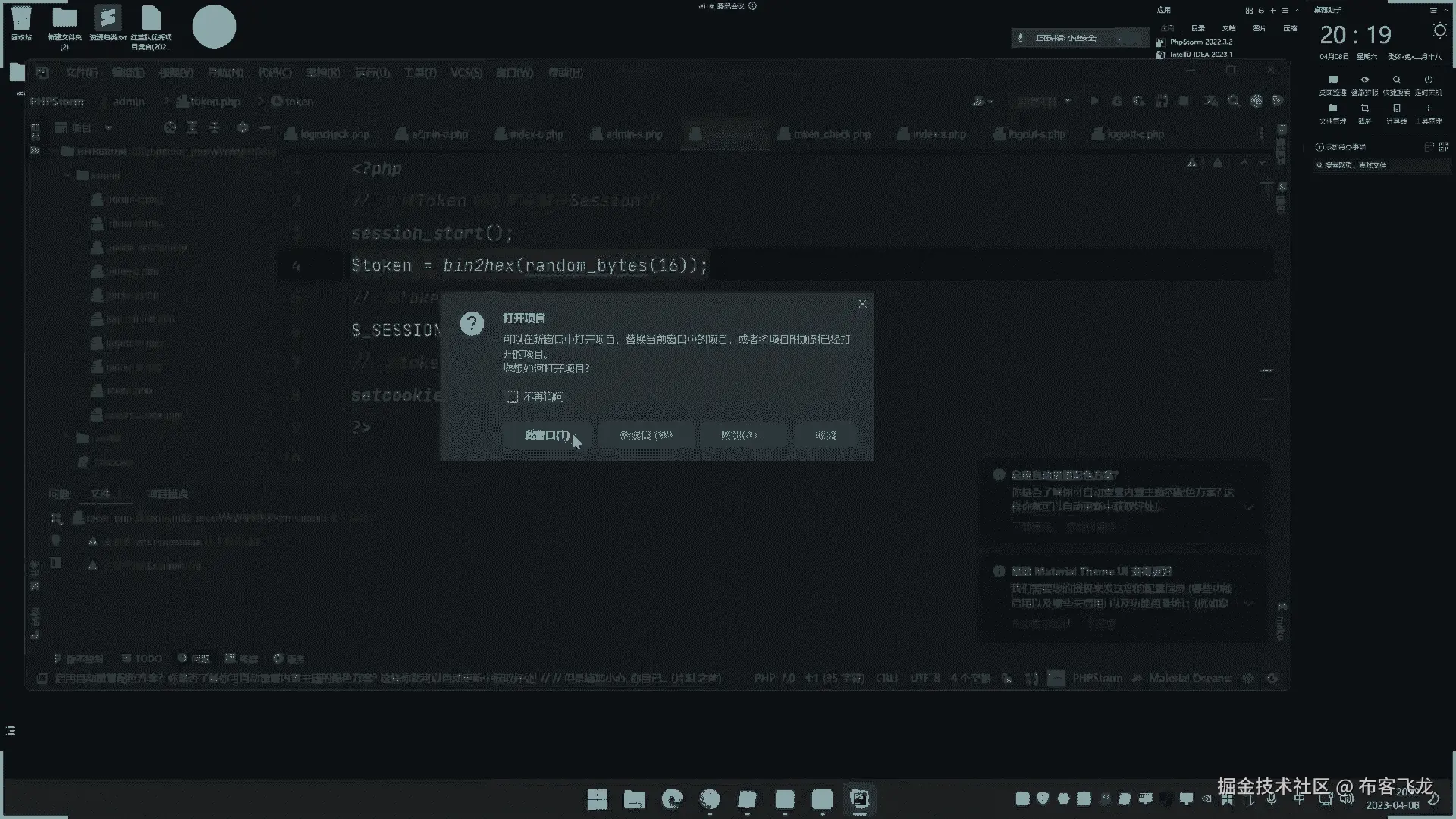The height and width of the screenshot is (819, 1456).
Task: Click the 健康护眼 eye icon
Action: [x=1364, y=80]
